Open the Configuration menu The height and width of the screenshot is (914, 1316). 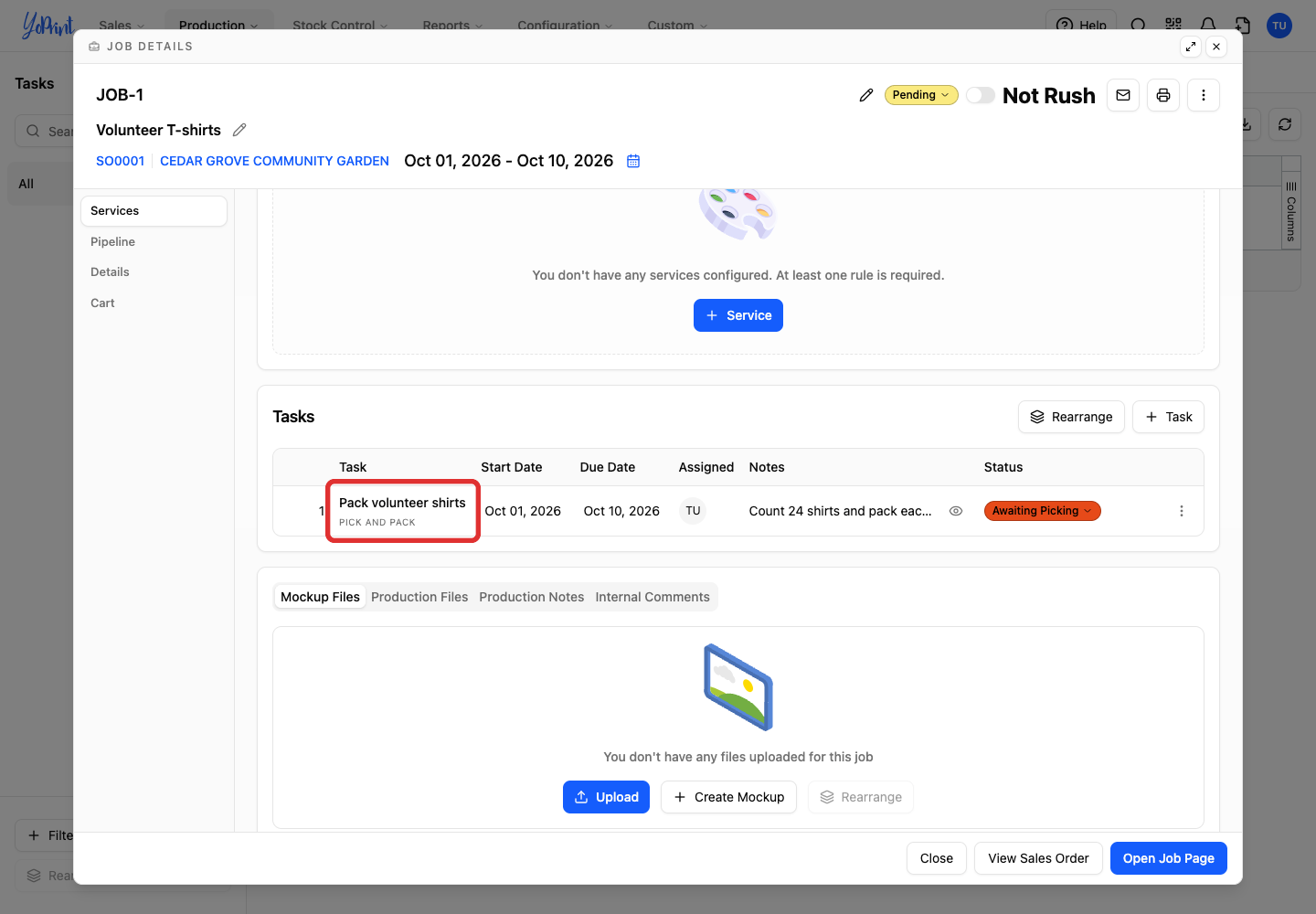[565, 25]
